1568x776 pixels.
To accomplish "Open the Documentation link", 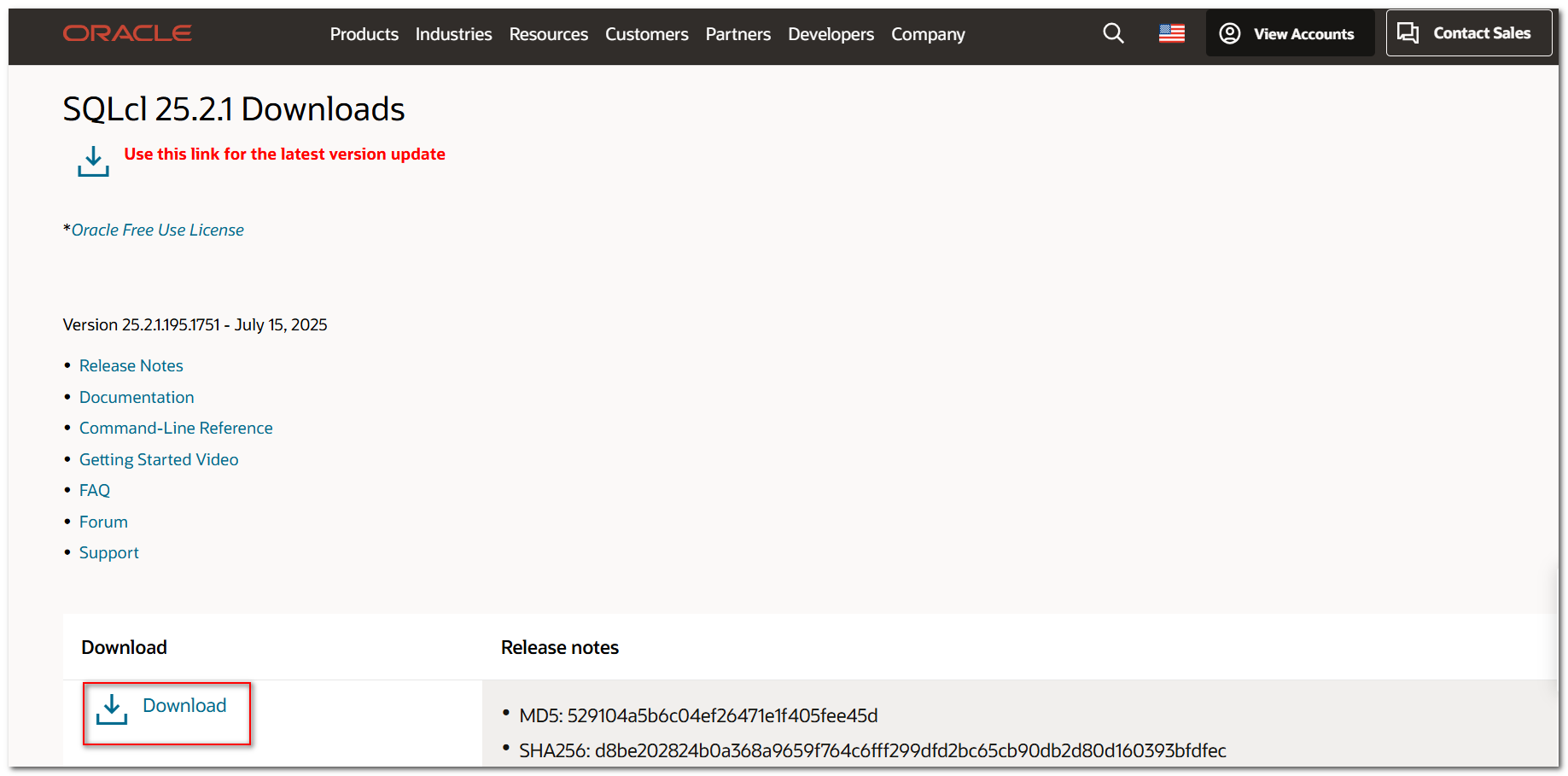I will point(137,397).
